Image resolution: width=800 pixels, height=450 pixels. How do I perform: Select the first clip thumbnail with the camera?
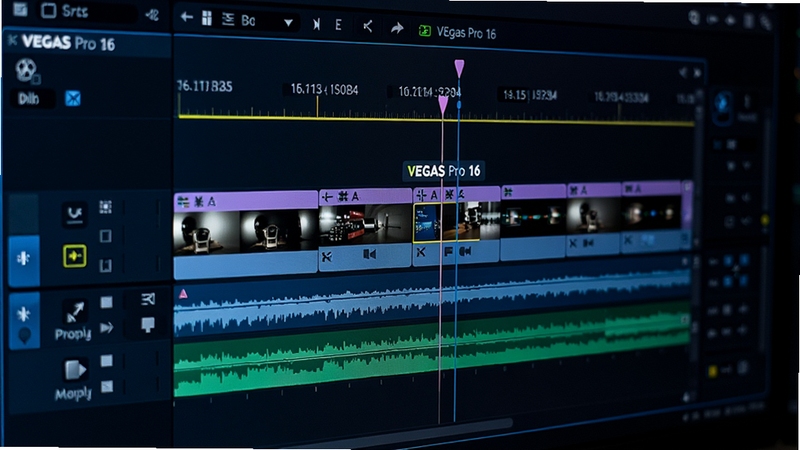pyautogui.click(x=206, y=232)
